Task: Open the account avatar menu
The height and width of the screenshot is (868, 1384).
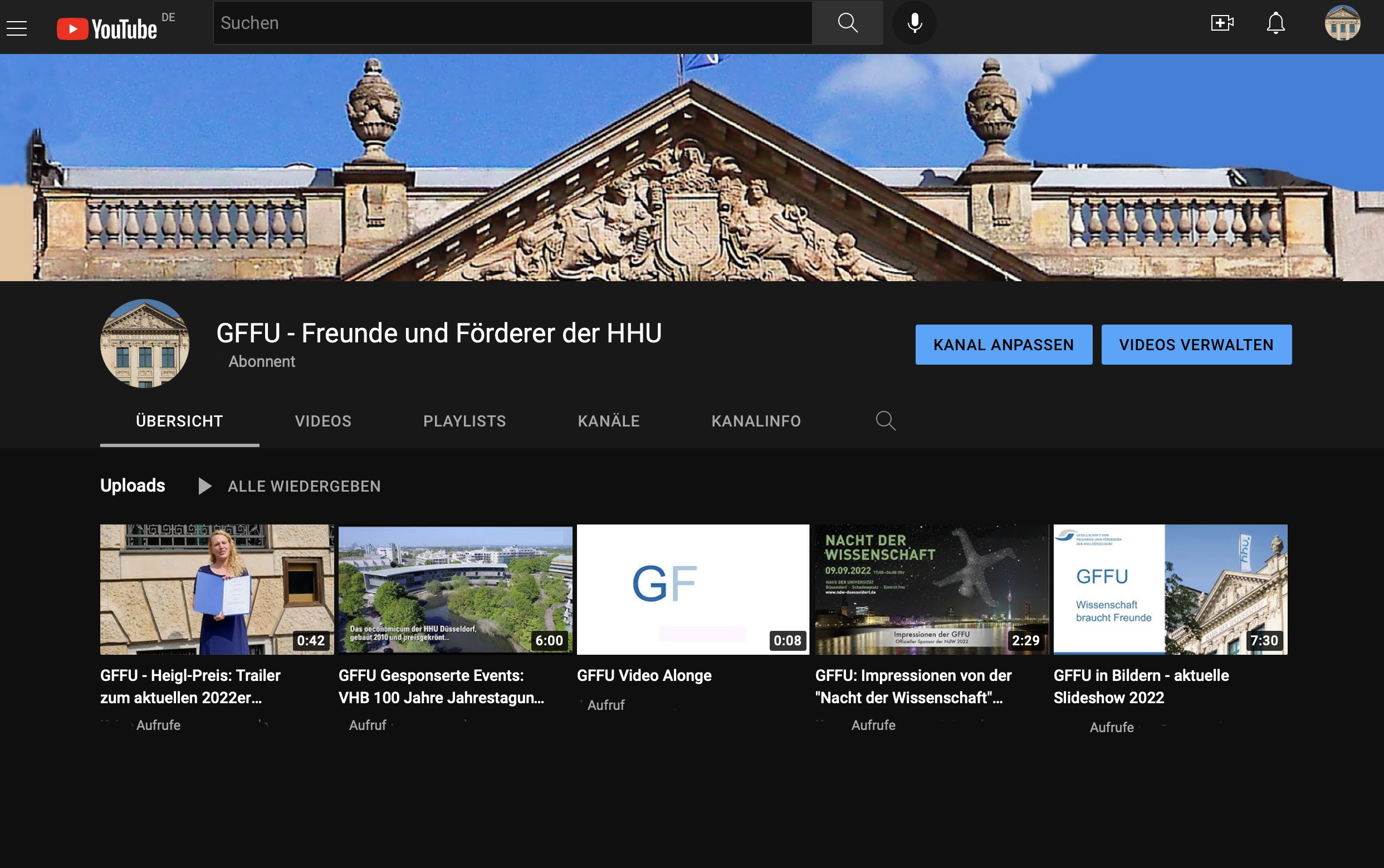Action: pos(1342,23)
